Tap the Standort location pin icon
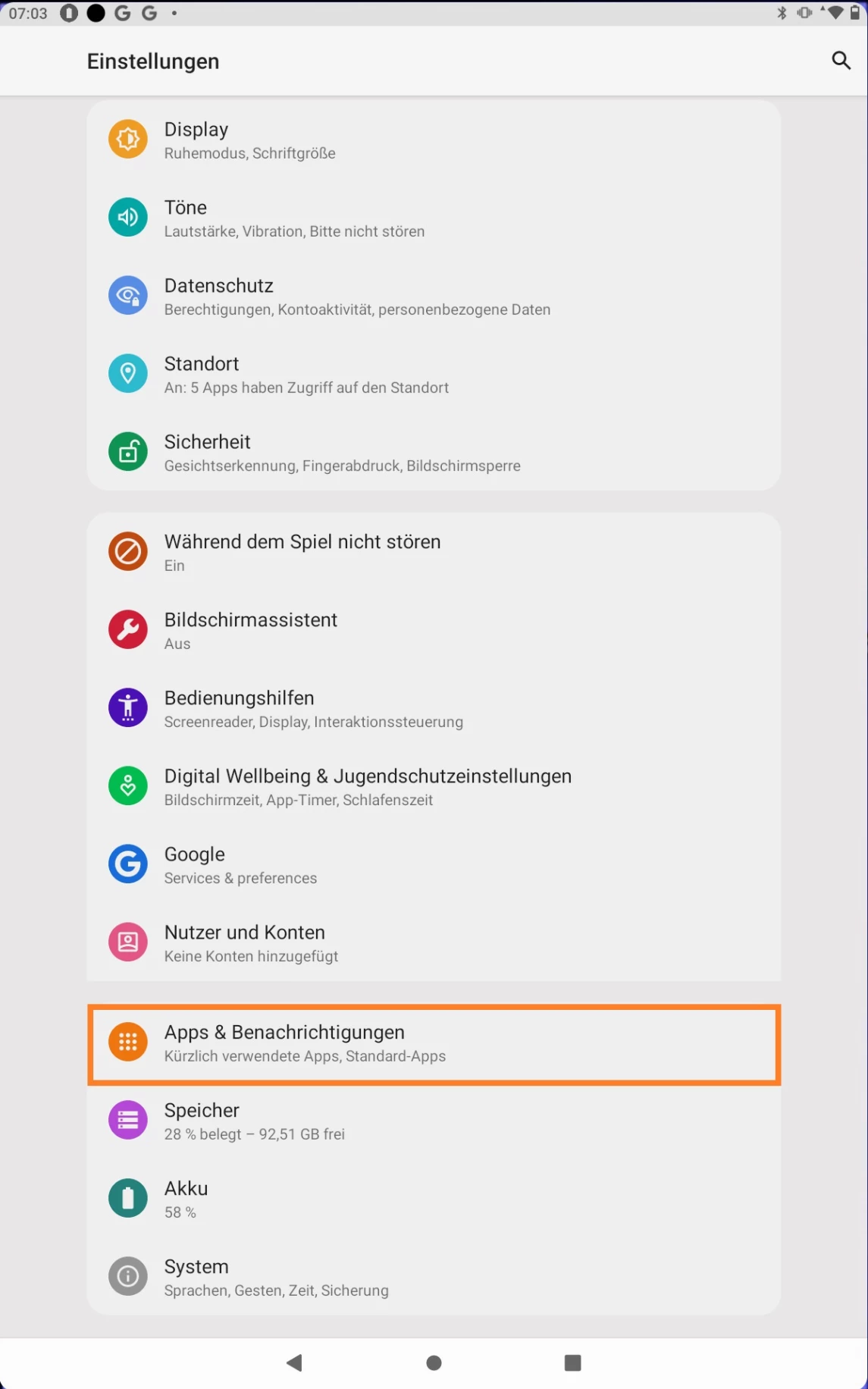The width and height of the screenshot is (868, 1389). tap(128, 374)
